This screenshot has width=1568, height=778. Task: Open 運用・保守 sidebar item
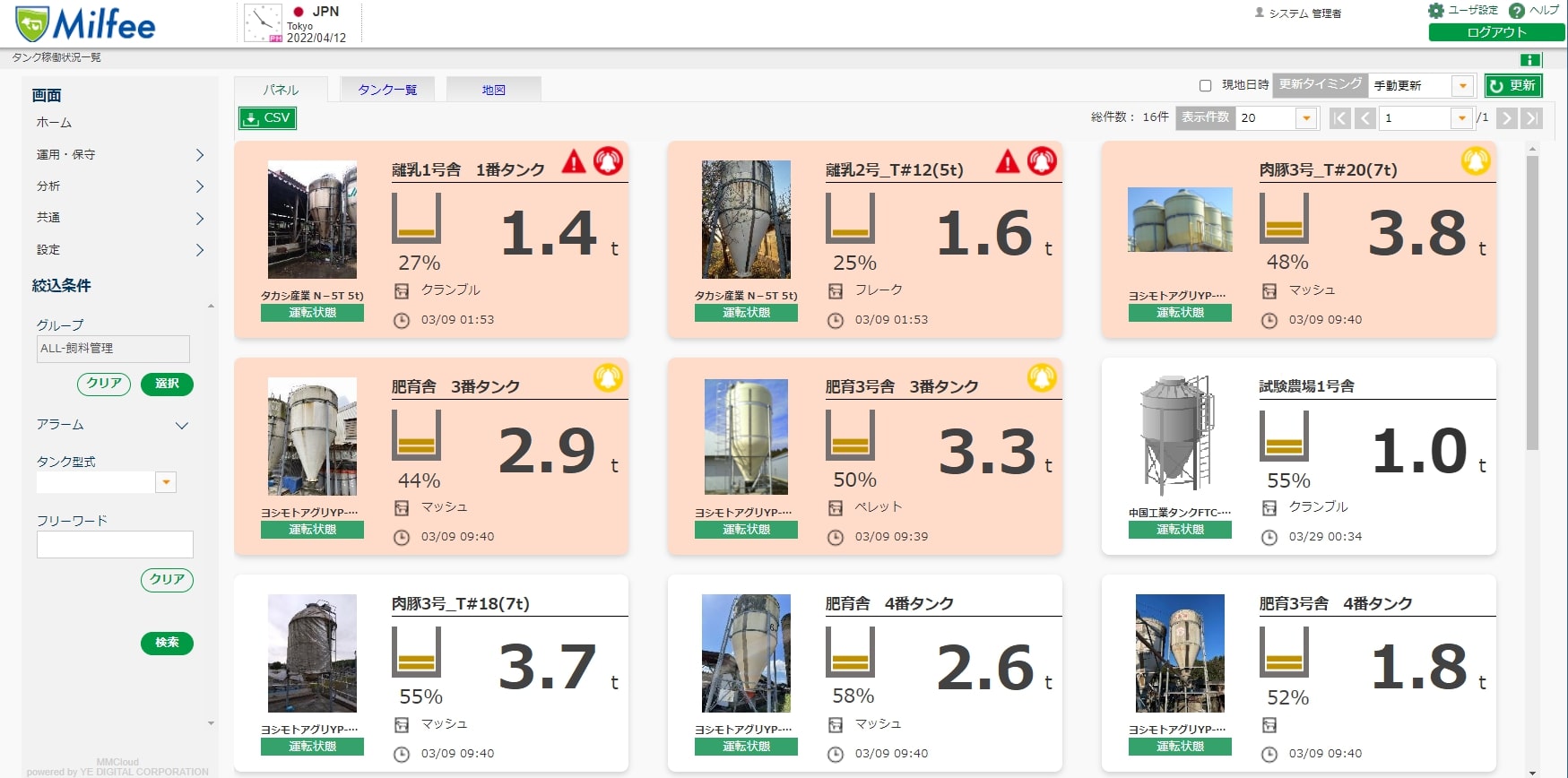[x=65, y=155]
